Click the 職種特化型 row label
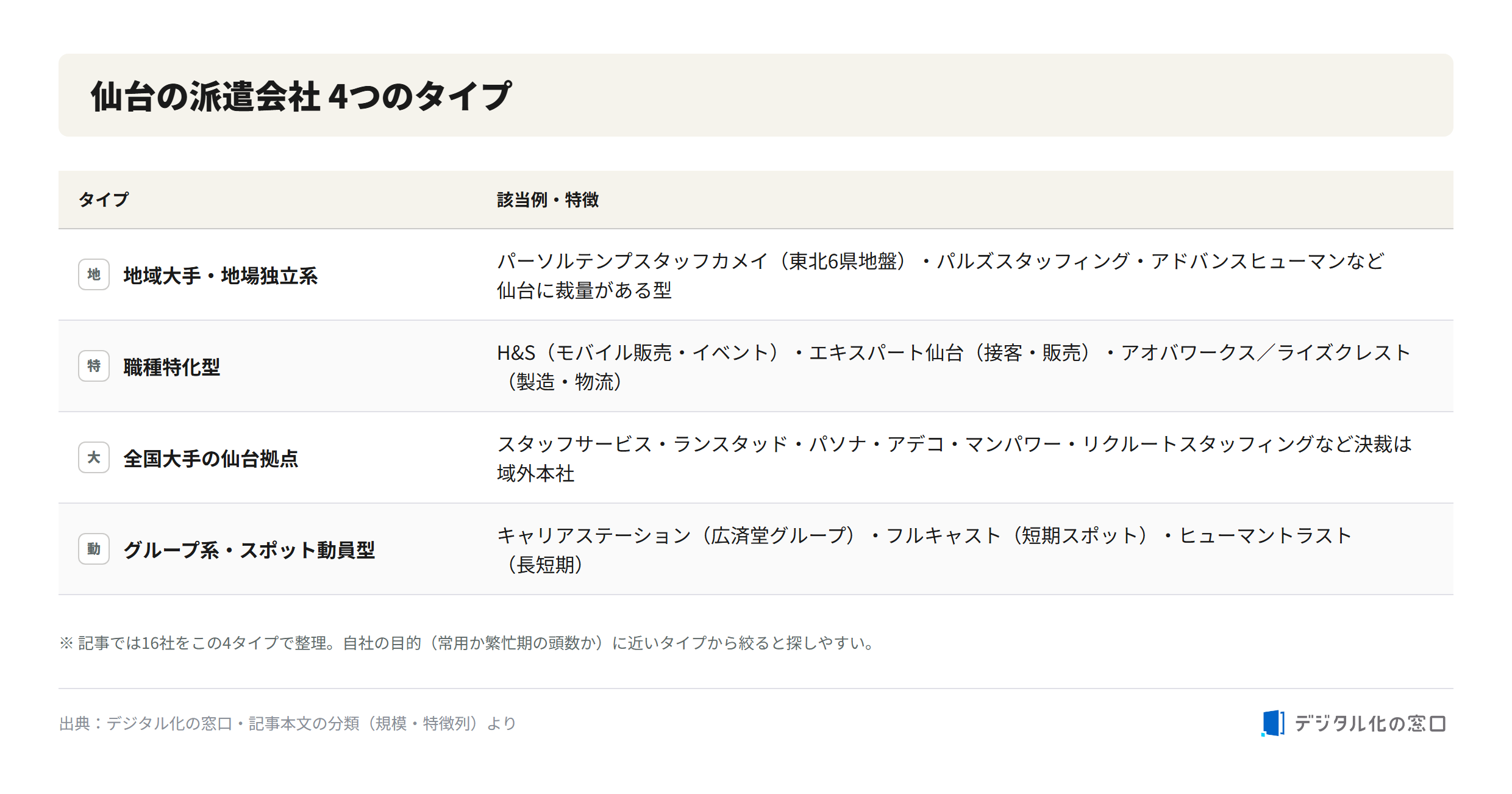Viewport: 1512px width, 794px height. [x=171, y=367]
